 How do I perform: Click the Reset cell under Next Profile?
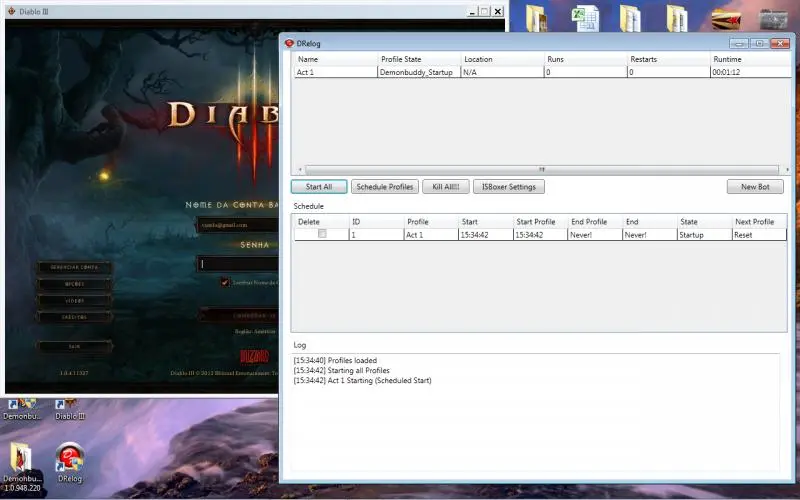coord(759,235)
